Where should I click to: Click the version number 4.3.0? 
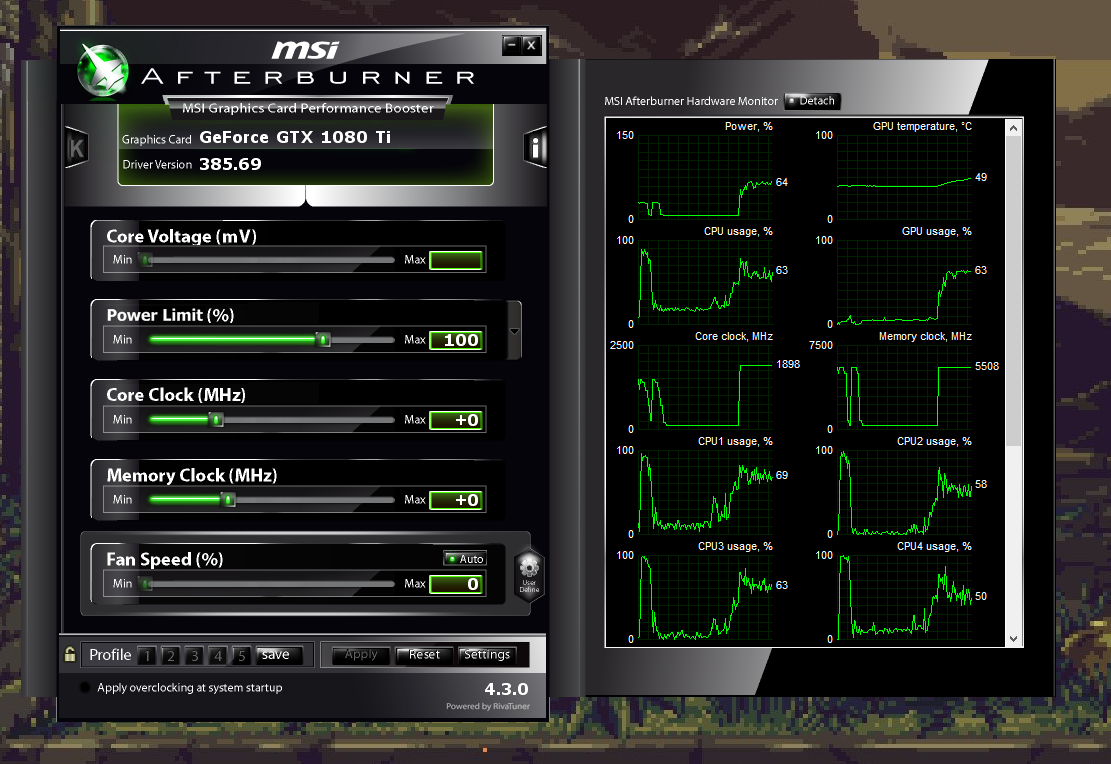(506, 689)
